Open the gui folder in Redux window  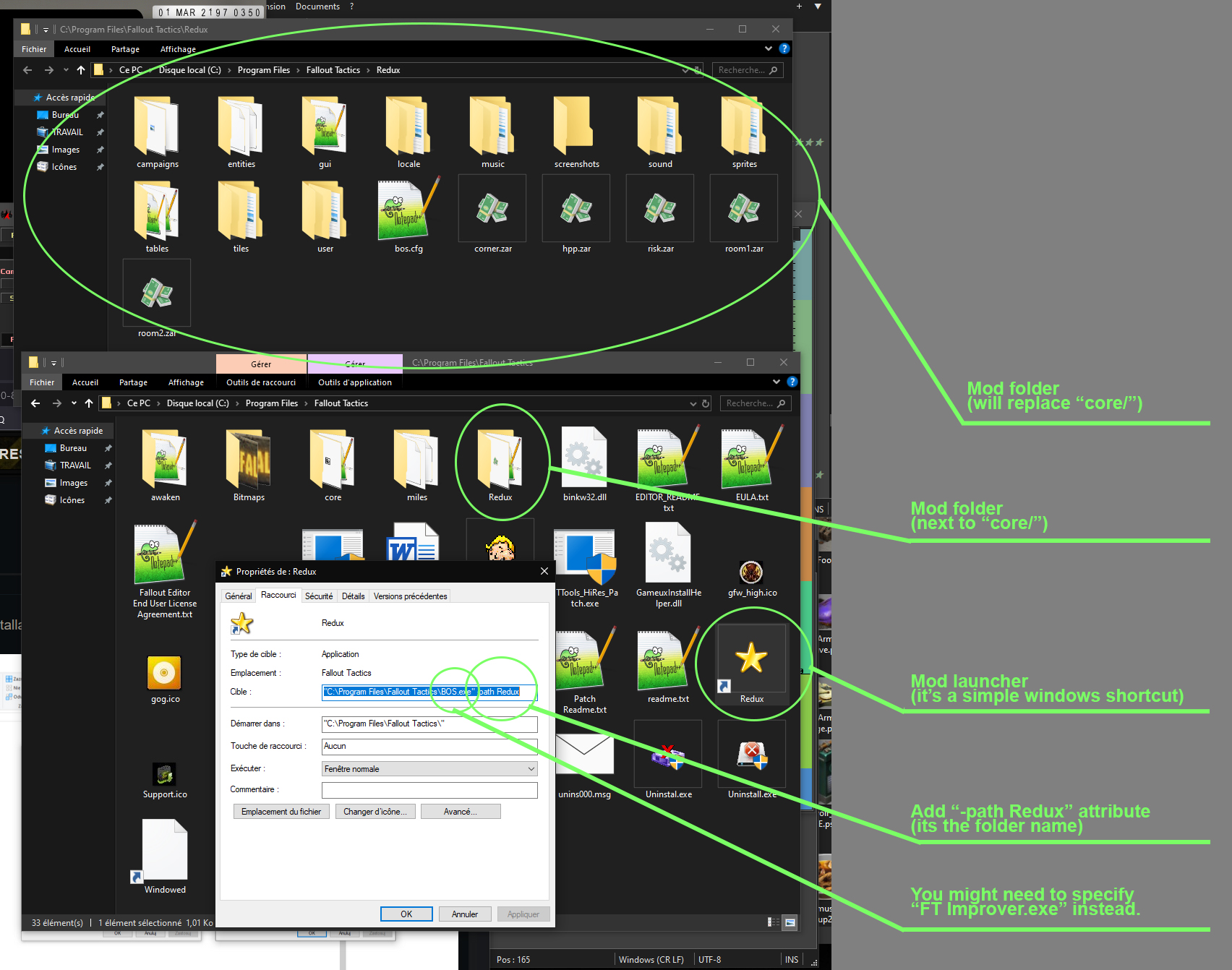pyautogui.click(x=325, y=132)
